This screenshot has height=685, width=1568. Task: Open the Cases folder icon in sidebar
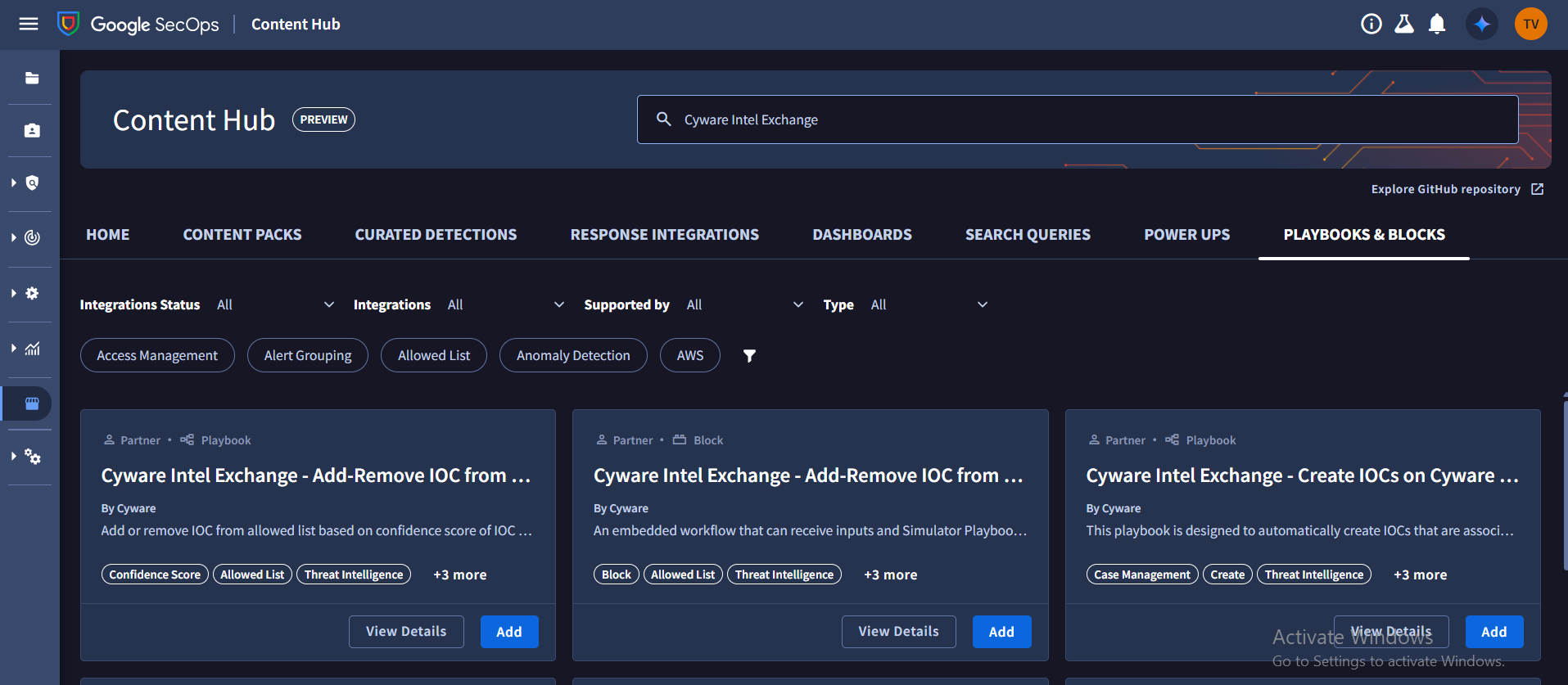(32, 79)
